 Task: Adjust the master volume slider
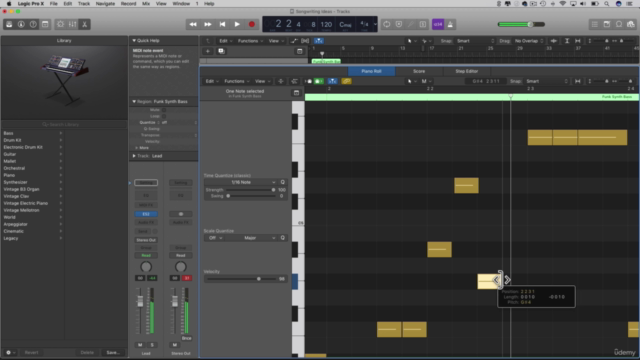pyautogui.click(x=521, y=24)
